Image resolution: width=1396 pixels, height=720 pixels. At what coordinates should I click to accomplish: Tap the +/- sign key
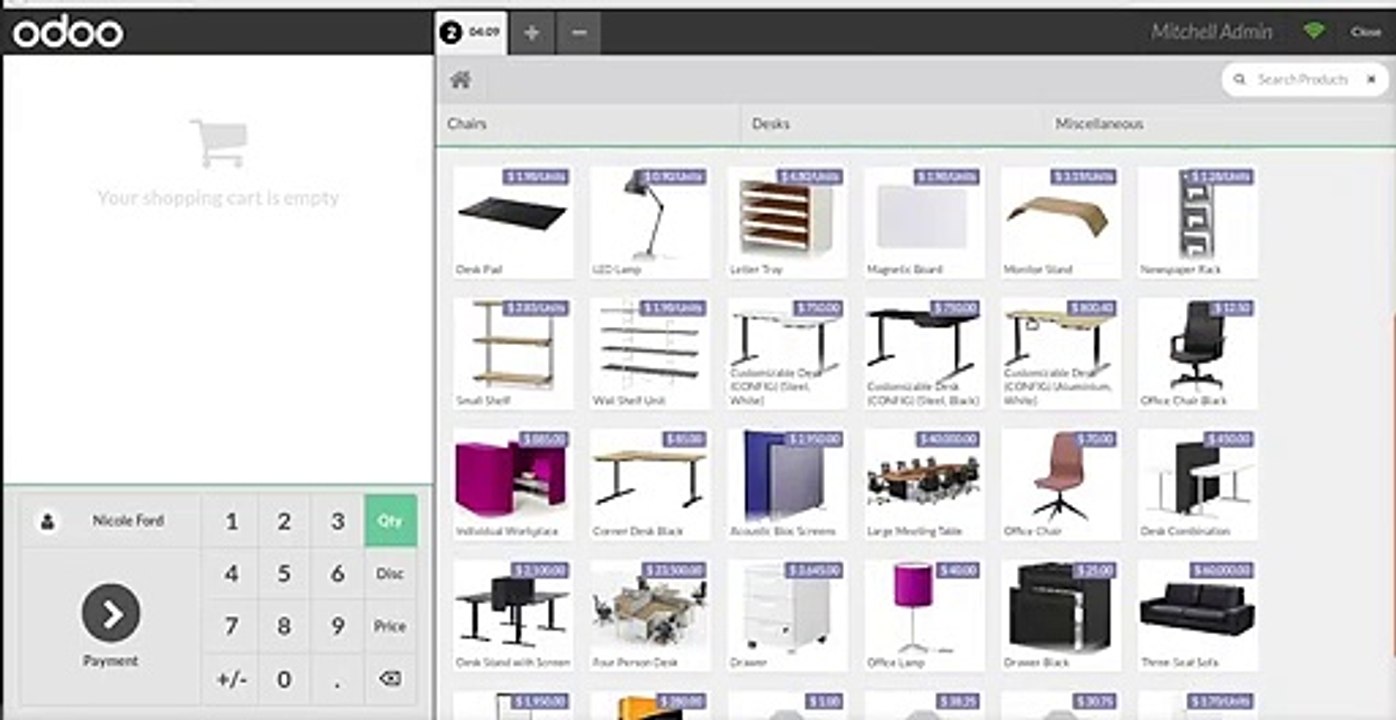(231, 679)
